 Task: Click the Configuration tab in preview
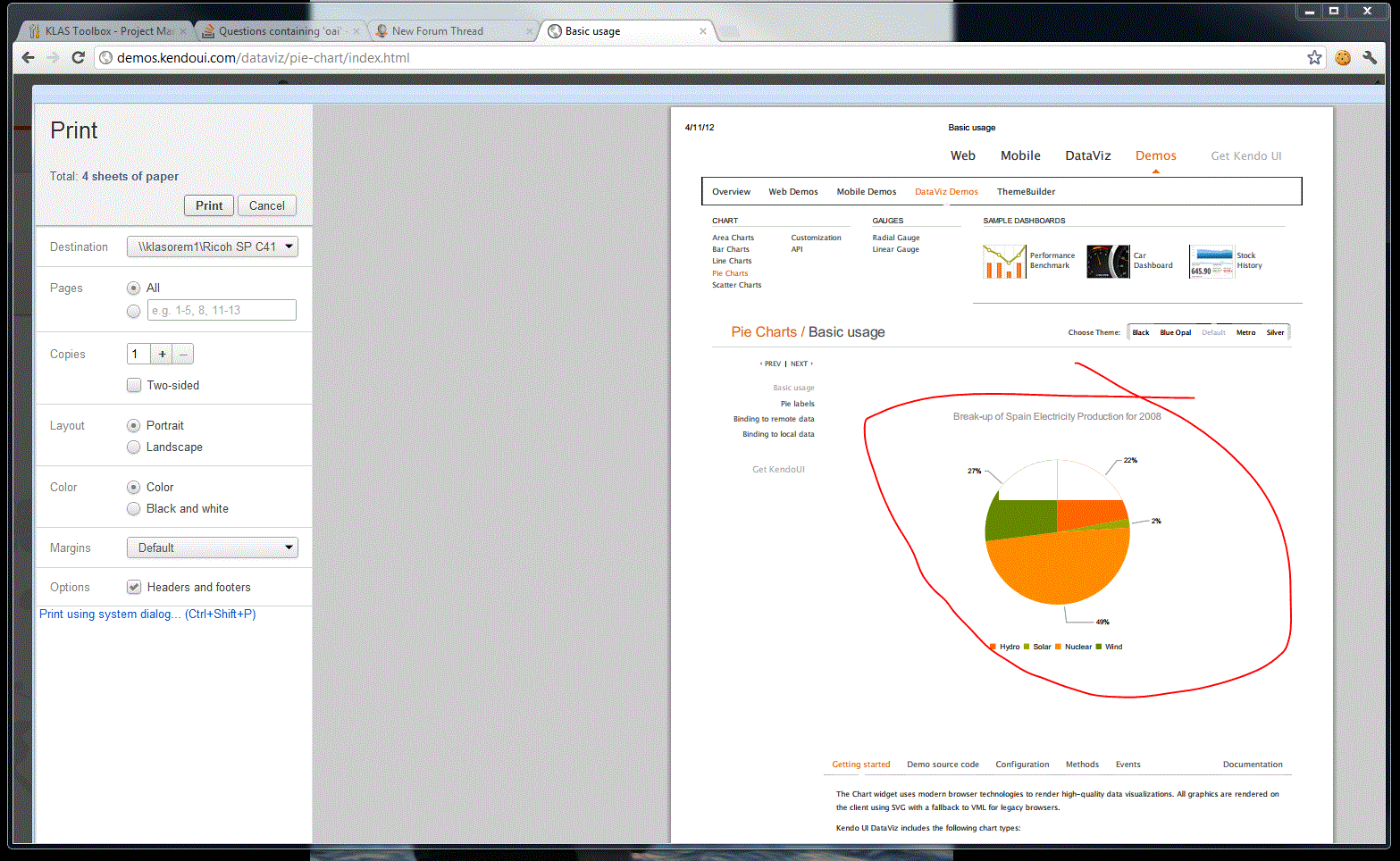click(x=1022, y=765)
